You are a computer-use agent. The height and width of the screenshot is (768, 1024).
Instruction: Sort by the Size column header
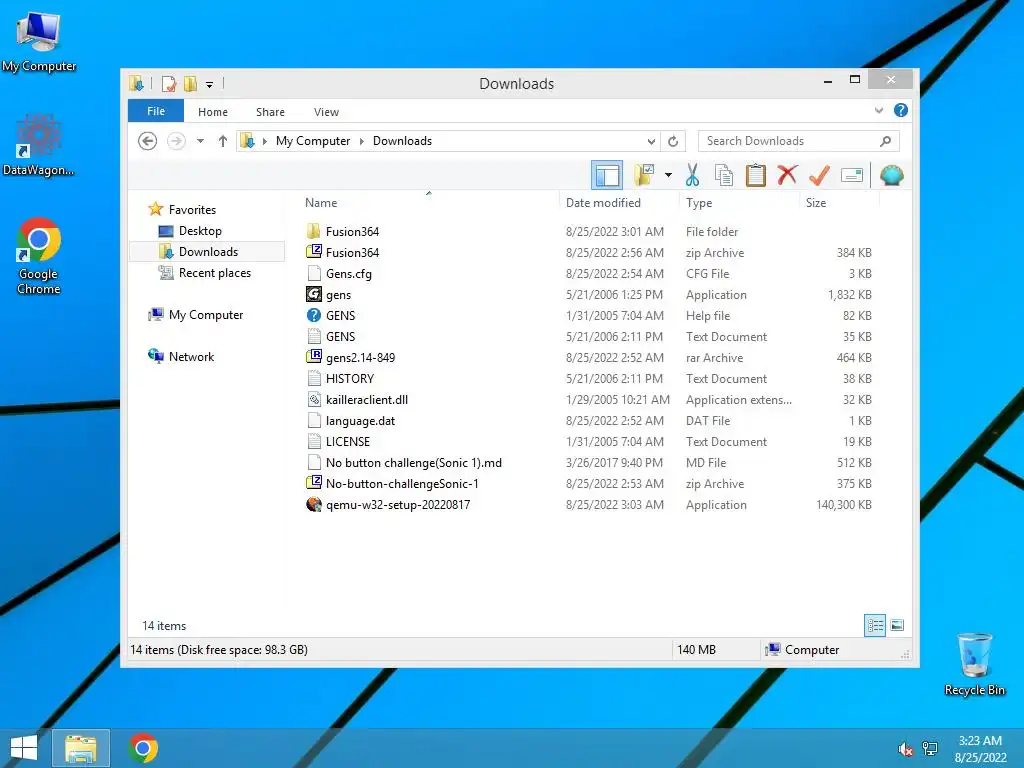[x=816, y=202]
